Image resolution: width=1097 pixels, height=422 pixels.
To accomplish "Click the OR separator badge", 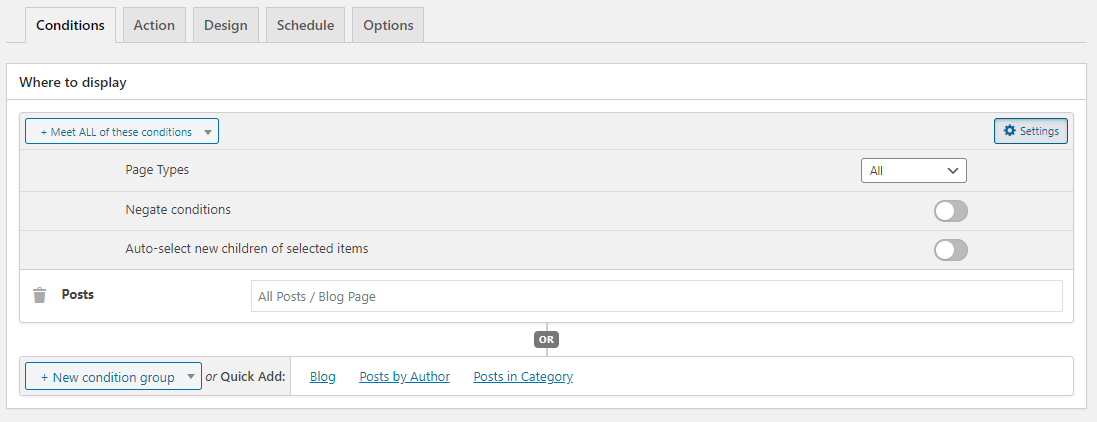I will [546, 339].
